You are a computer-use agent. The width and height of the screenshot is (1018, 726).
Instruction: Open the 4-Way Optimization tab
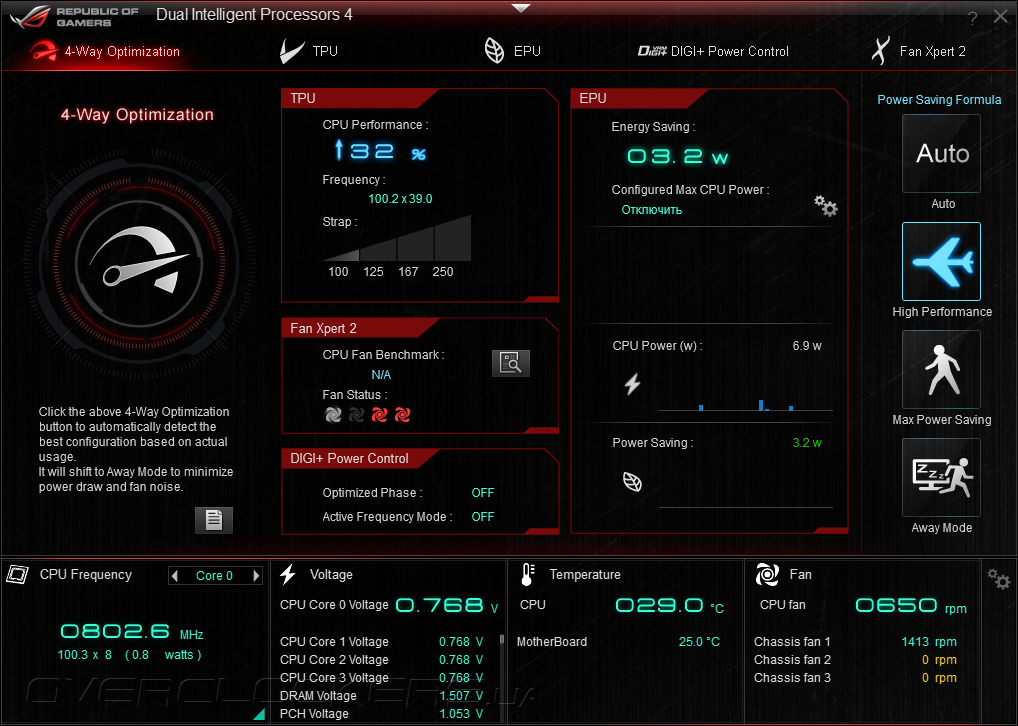coord(105,51)
